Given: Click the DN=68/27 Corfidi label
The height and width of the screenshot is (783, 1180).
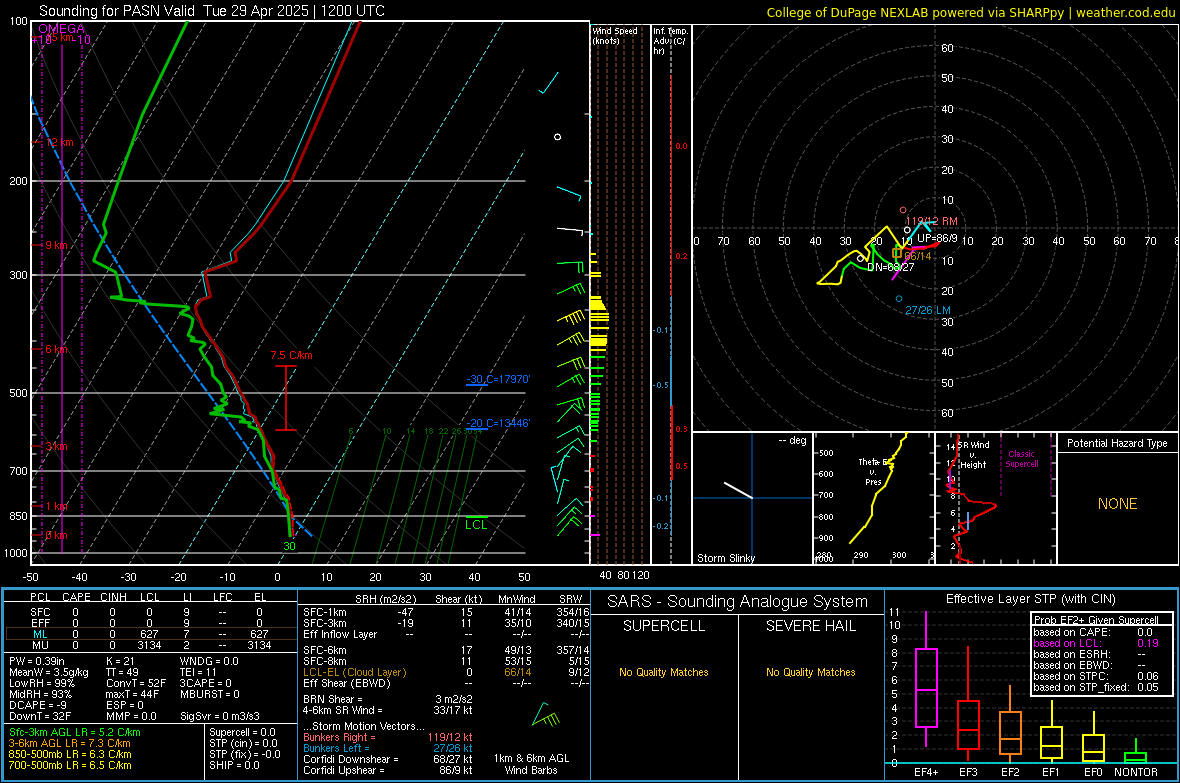Looking at the screenshot, I should click(890, 267).
